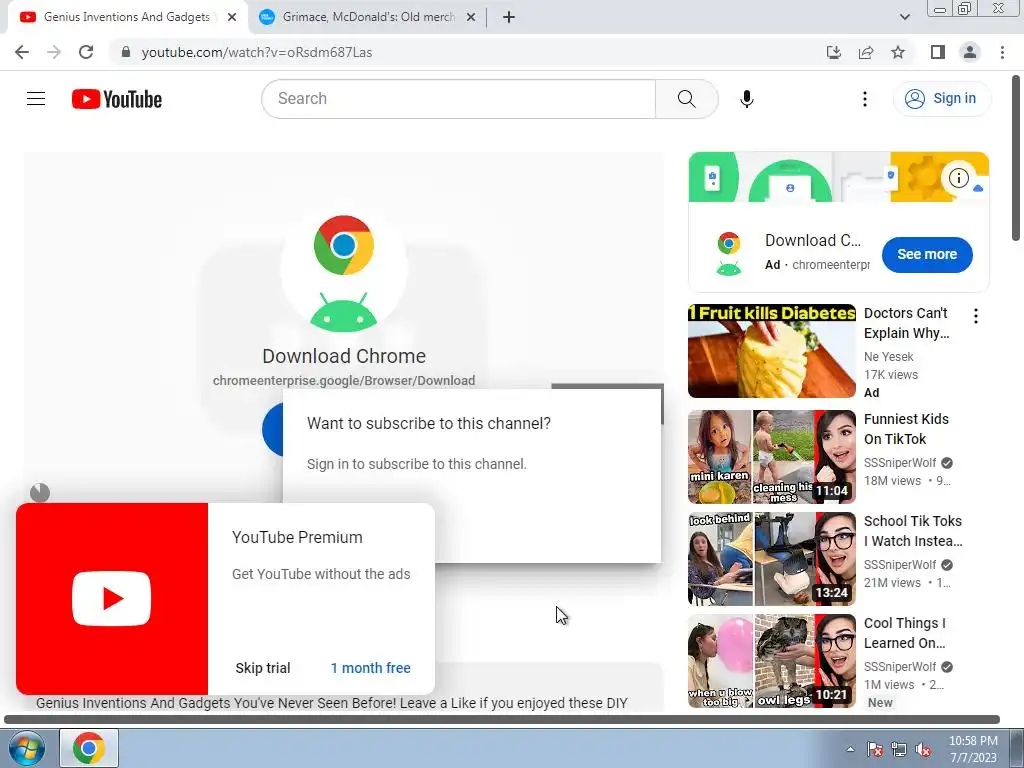
Task: Click Chrome icon in taskbar
Action: (x=89, y=748)
